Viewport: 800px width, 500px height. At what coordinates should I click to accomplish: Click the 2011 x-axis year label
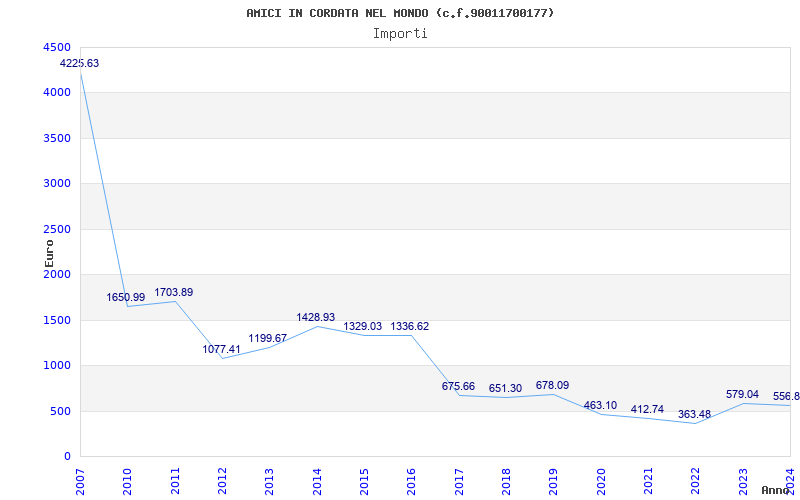click(175, 482)
